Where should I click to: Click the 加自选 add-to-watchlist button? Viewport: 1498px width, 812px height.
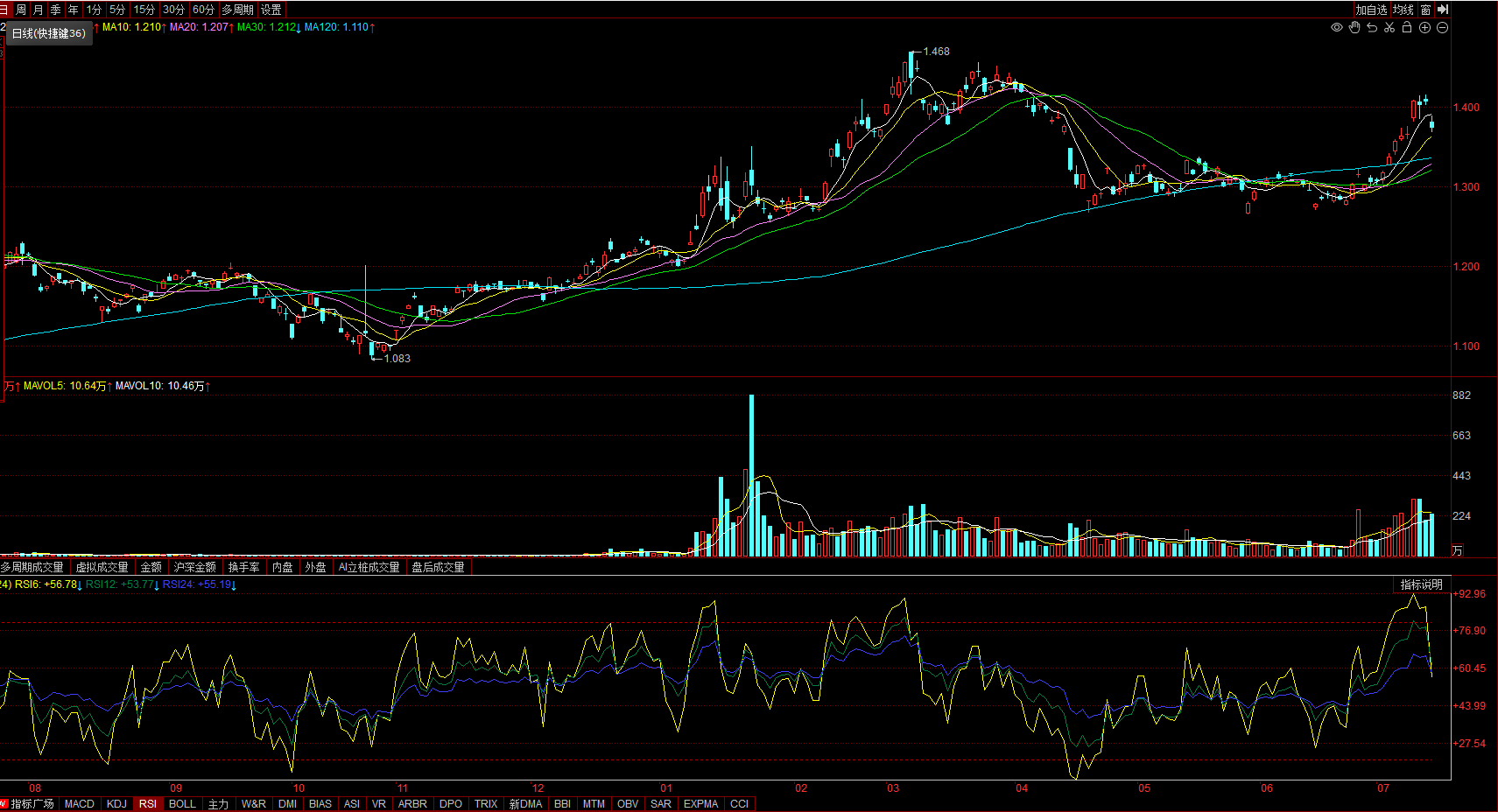[x=1371, y=10]
